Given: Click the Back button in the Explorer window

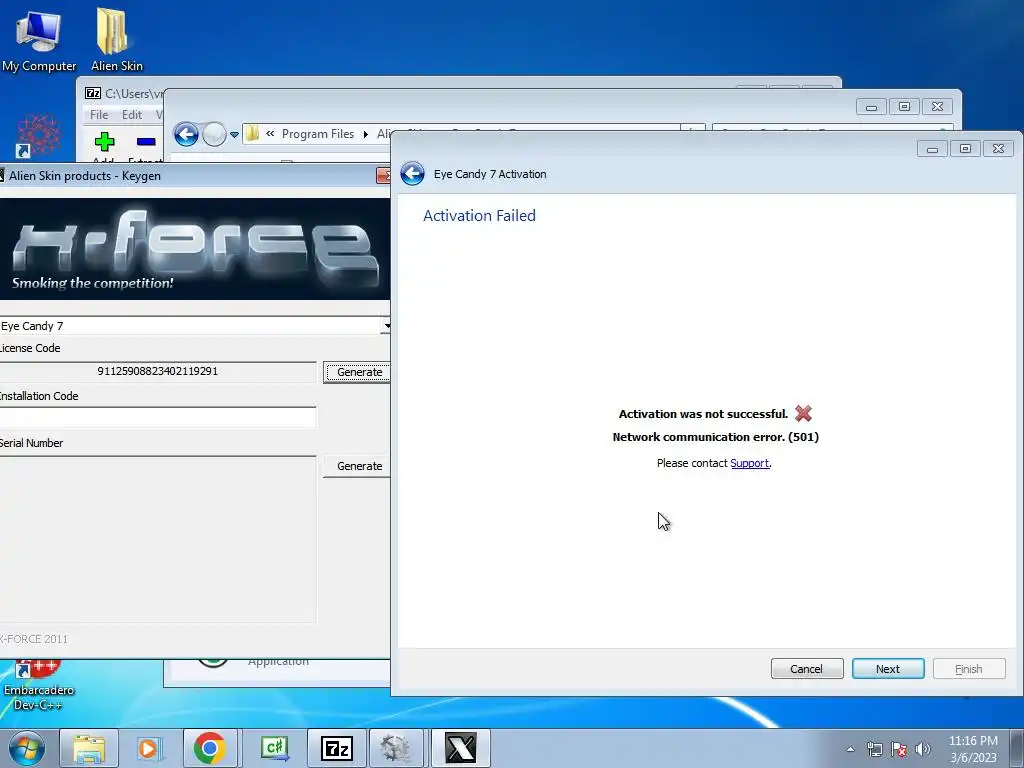Looking at the screenshot, I should pos(186,135).
